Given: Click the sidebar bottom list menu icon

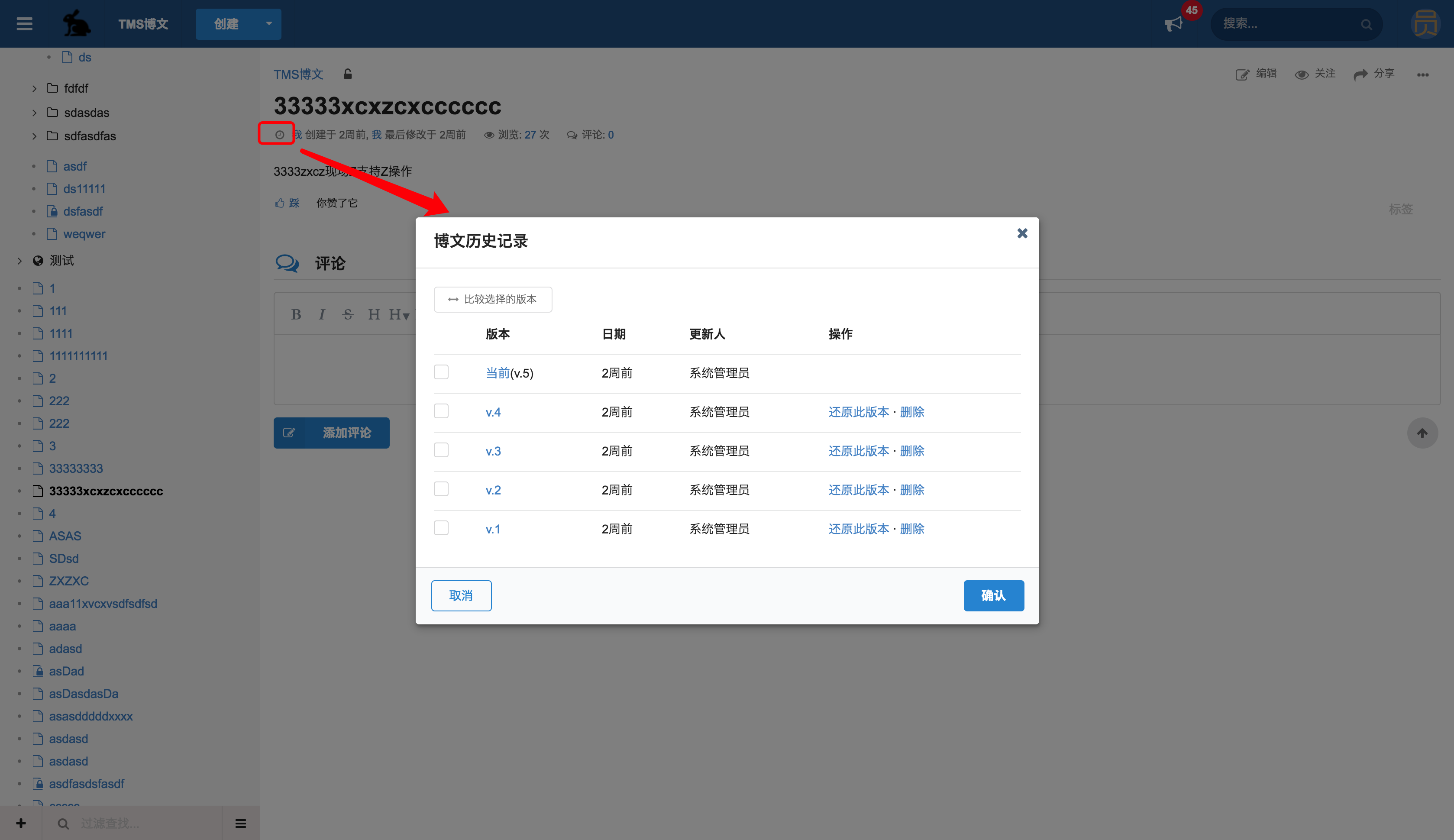Looking at the screenshot, I should click(x=240, y=823).
